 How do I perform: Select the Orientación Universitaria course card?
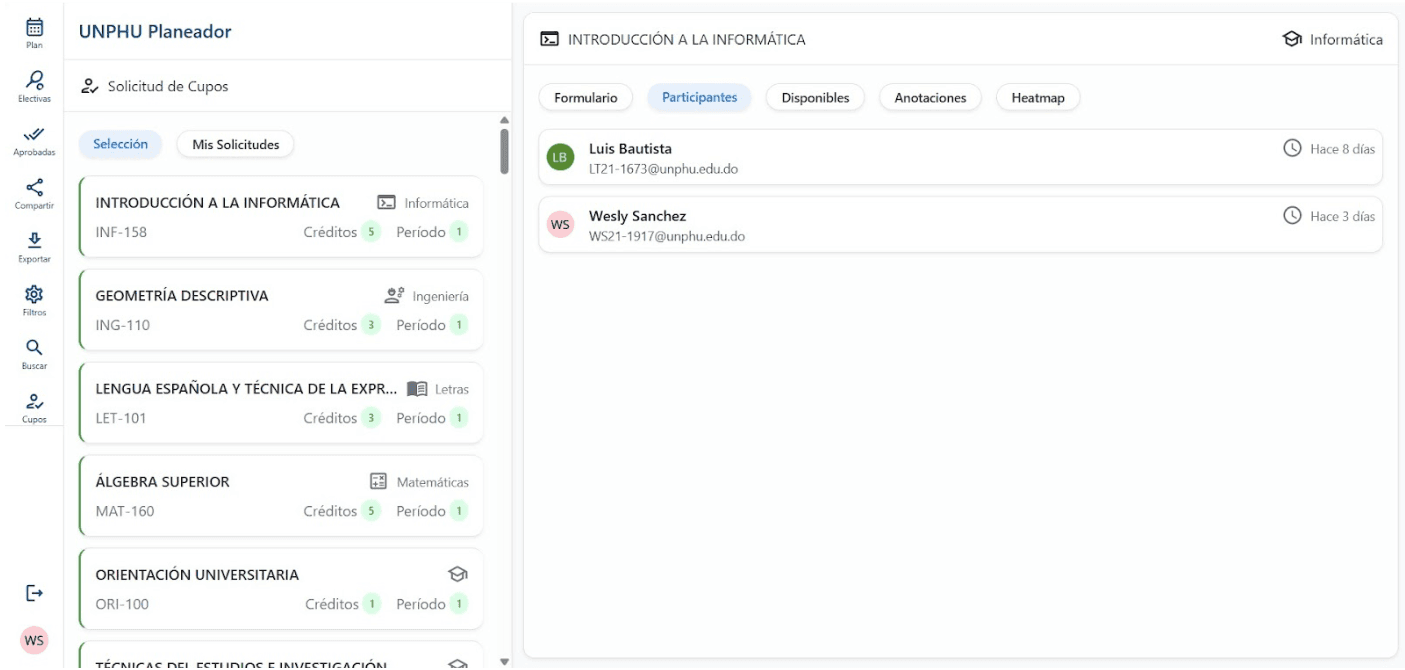click(281, 589)
